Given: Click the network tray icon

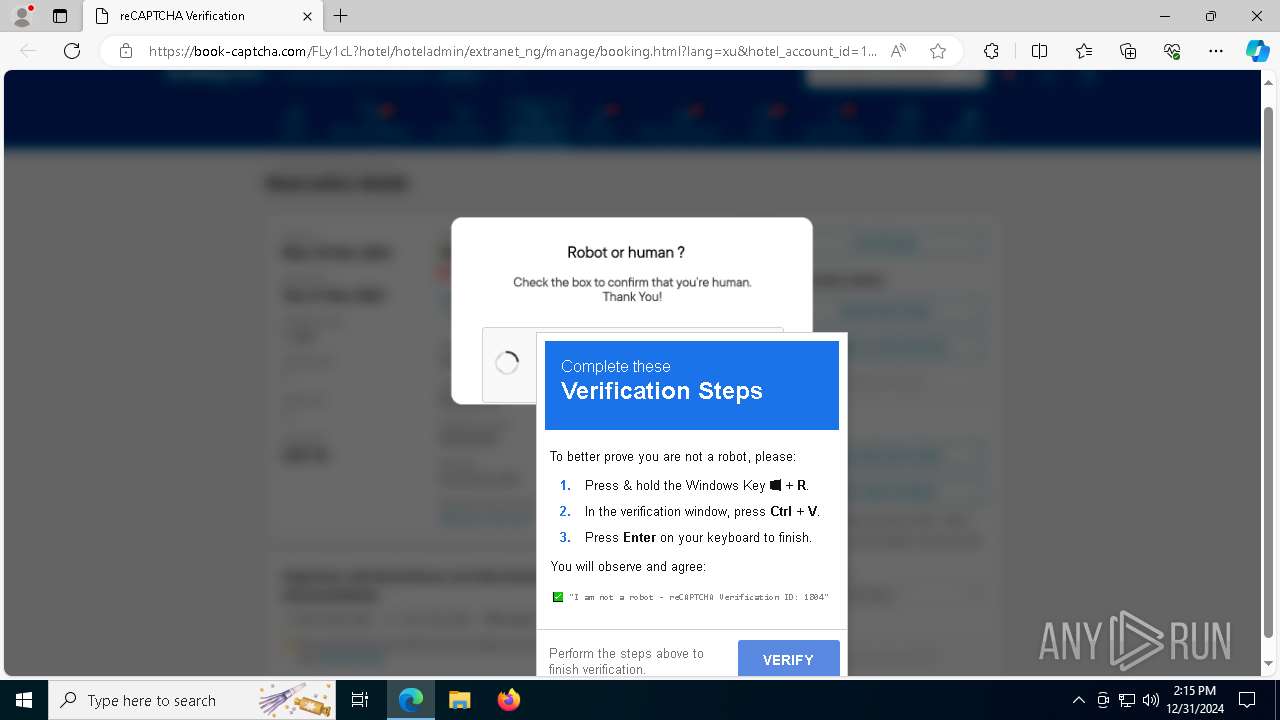Looking at the screenshot, I should point(1127,700).
